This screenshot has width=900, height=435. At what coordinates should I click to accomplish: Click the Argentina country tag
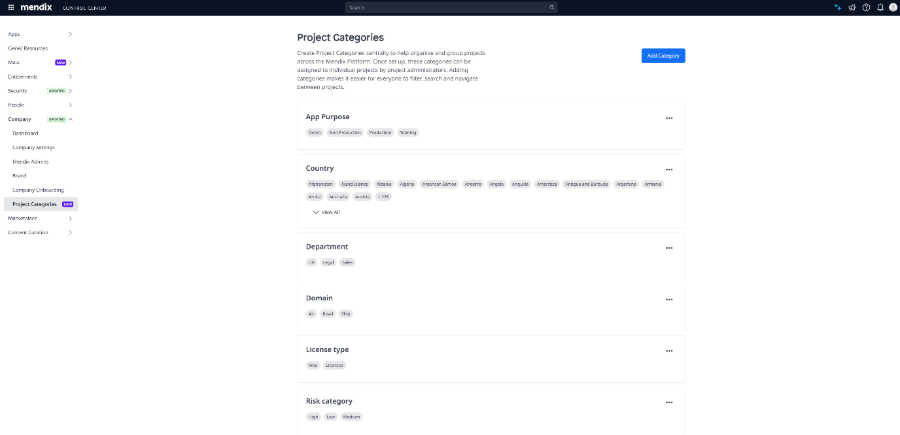coord(626,184)
